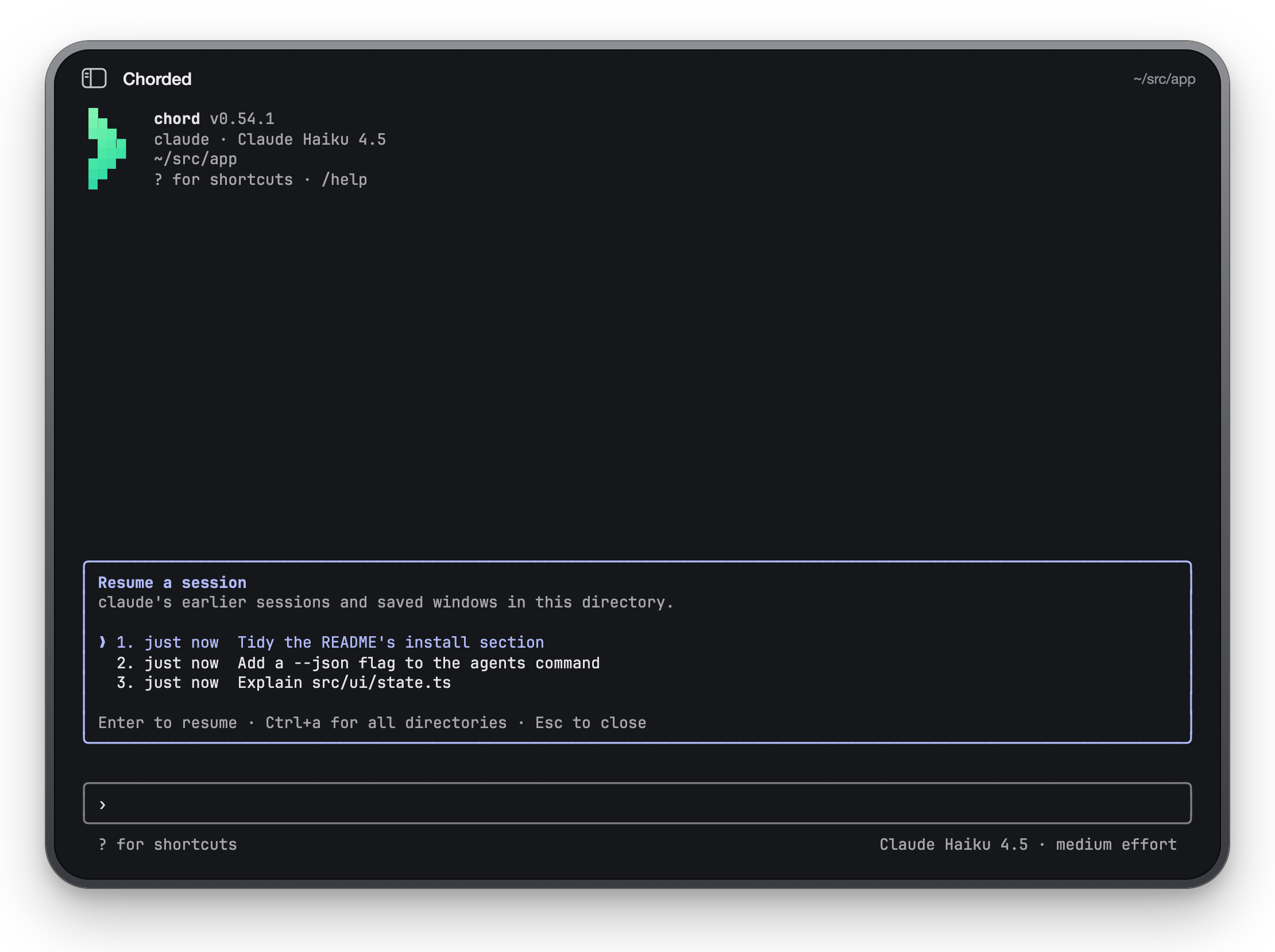Select session 'Add a --json flag to the agents command'

click(637, 663)
